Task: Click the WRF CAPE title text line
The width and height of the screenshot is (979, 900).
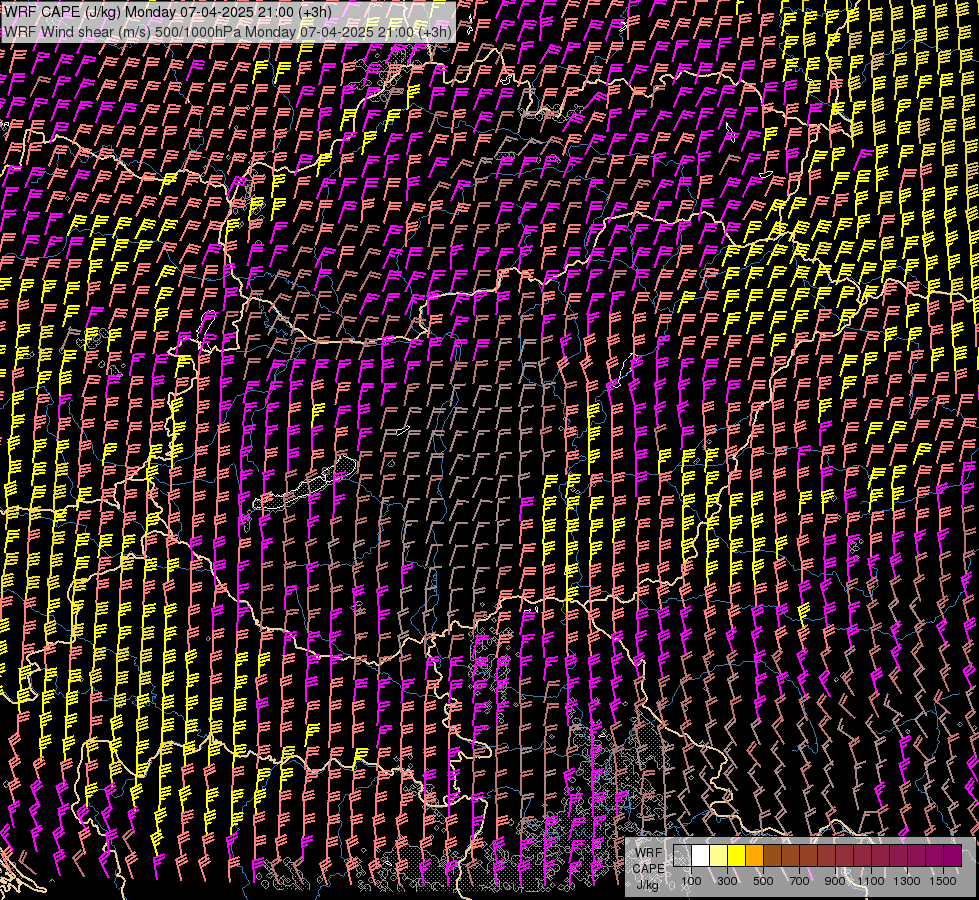Action: coord(167,12)
